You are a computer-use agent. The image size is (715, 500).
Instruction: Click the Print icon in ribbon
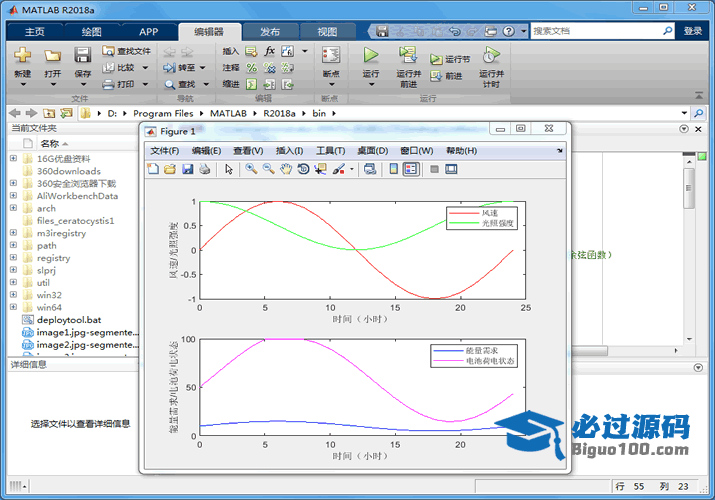point(108,84)
